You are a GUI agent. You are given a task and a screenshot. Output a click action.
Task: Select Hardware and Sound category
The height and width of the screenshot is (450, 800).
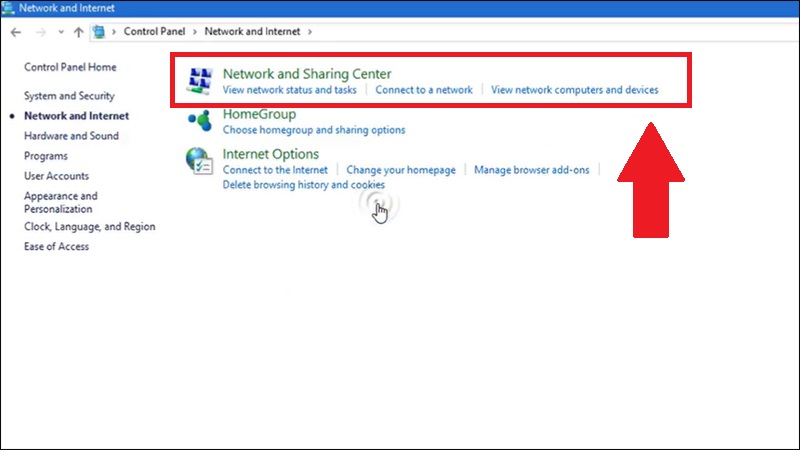click(71, 136)
